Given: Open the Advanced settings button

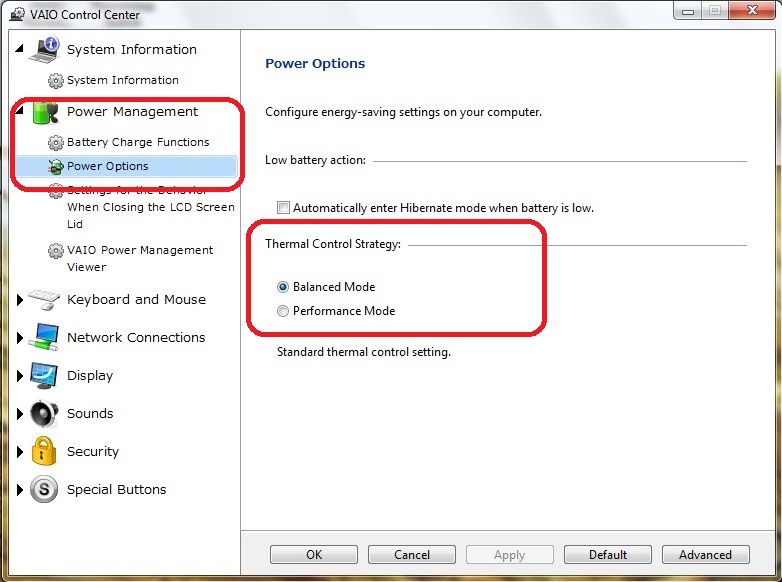Looking at the screenshot, I should 705,555.
